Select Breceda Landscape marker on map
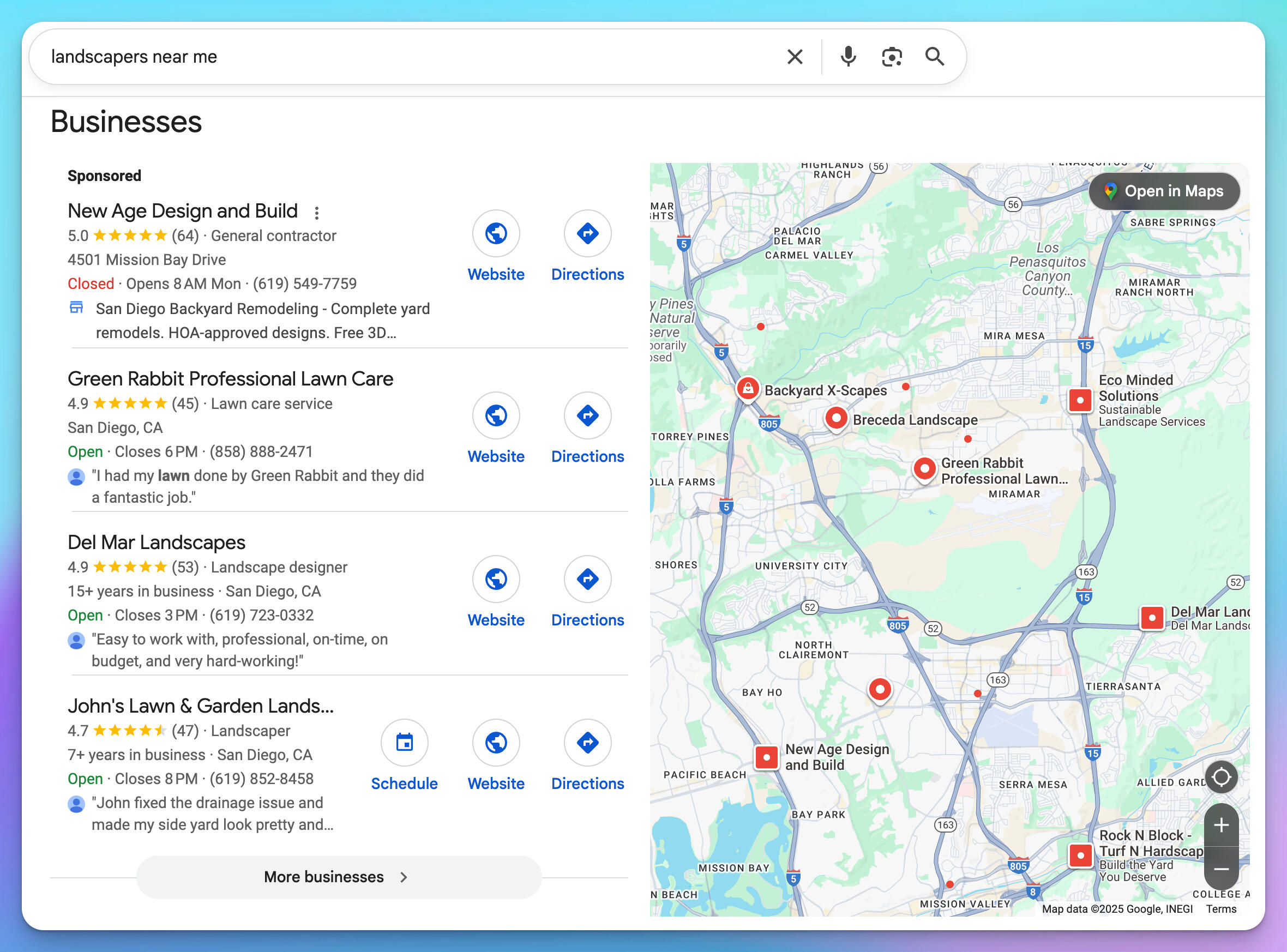 [x=835, y=418]
